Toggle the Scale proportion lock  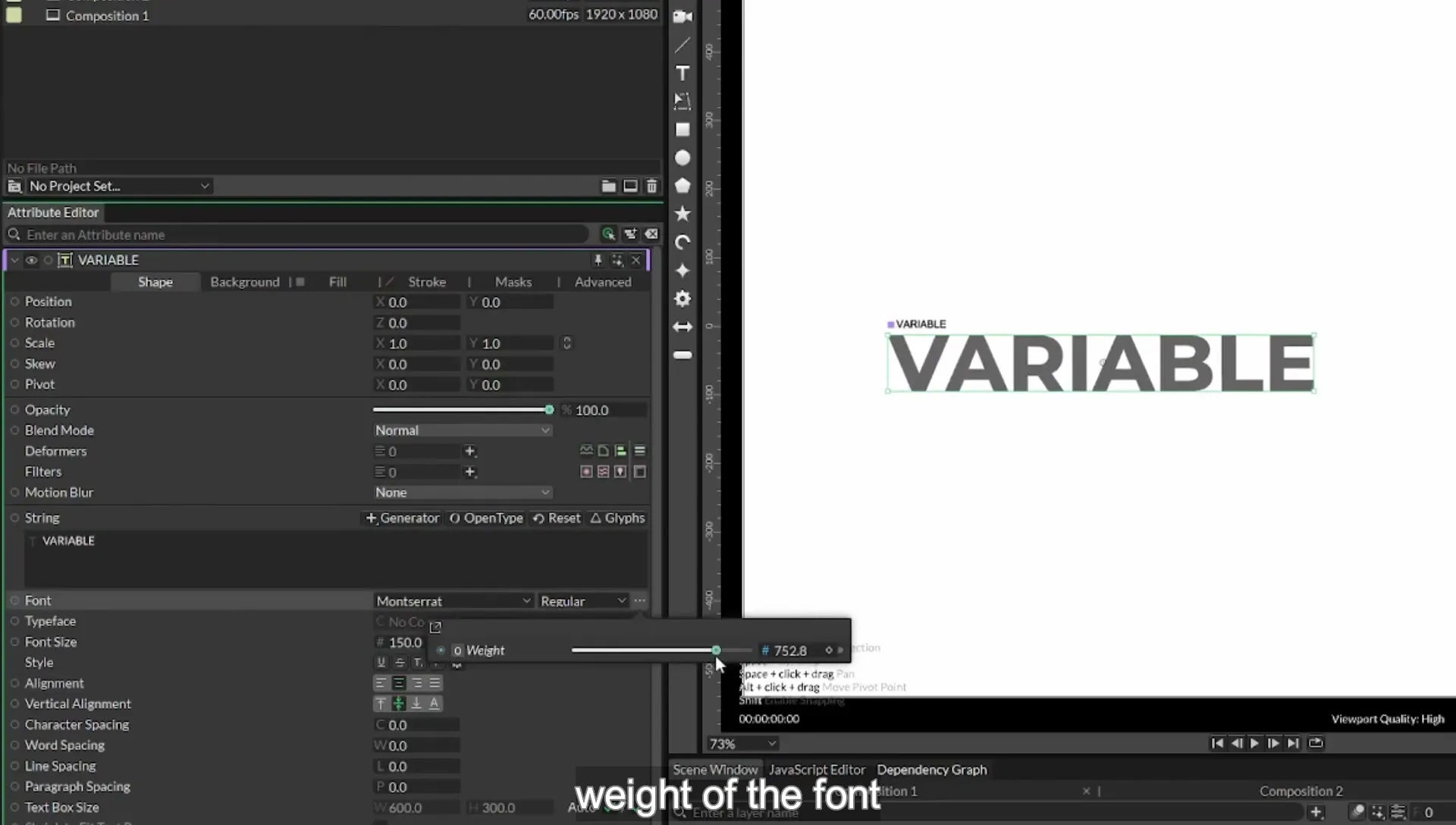pyautogui.click(x=566, y=343)
